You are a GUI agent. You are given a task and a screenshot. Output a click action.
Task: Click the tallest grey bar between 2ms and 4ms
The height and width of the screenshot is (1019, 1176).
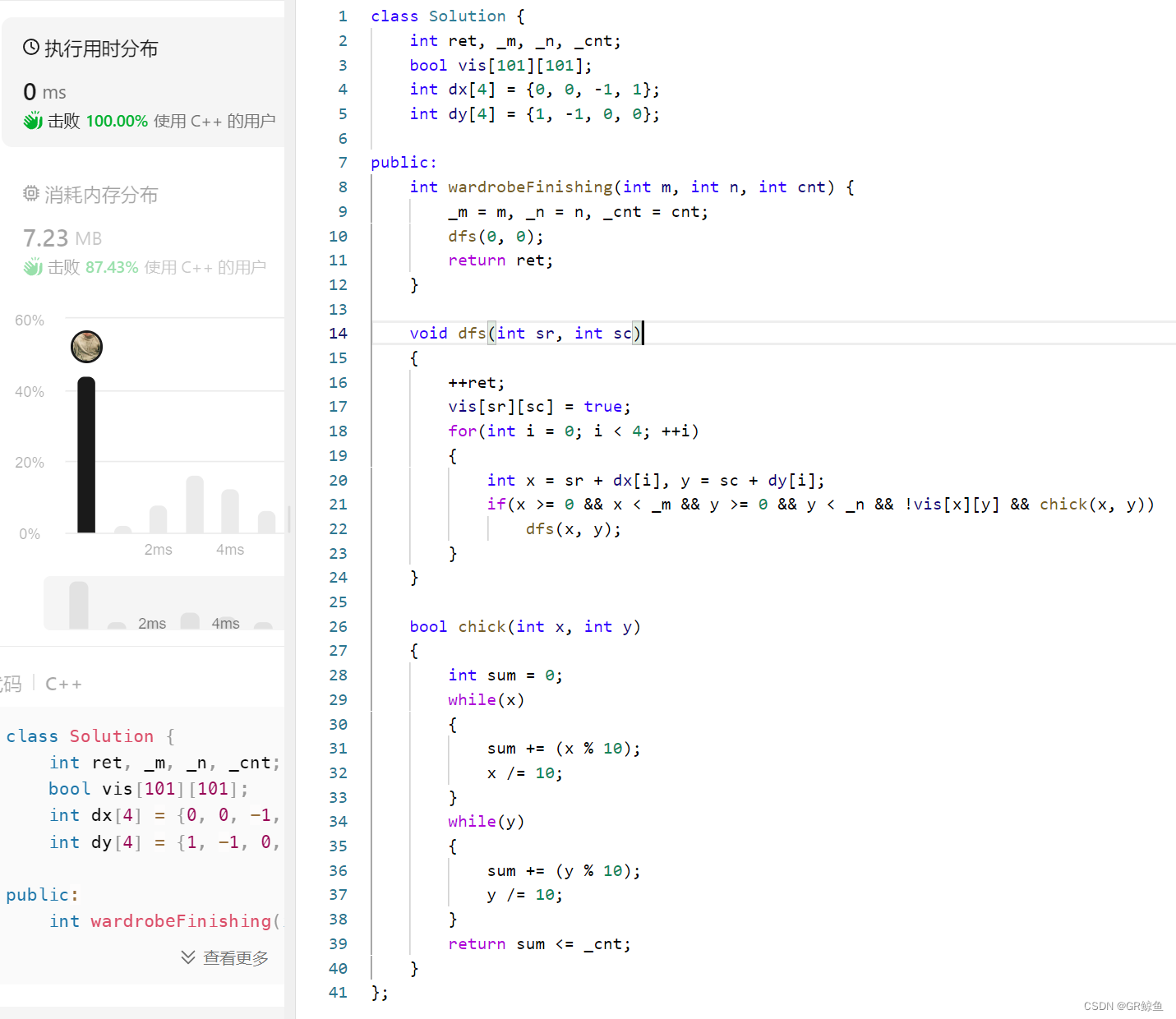click(x=195, y=505)
